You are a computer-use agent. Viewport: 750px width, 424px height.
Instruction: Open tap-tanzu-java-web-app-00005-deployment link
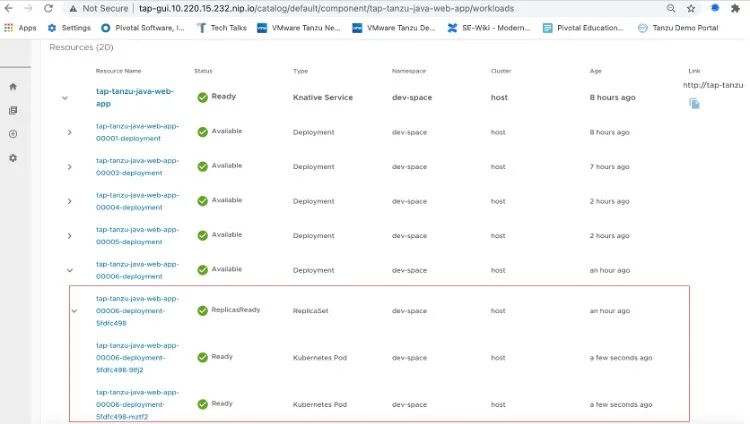137,235
